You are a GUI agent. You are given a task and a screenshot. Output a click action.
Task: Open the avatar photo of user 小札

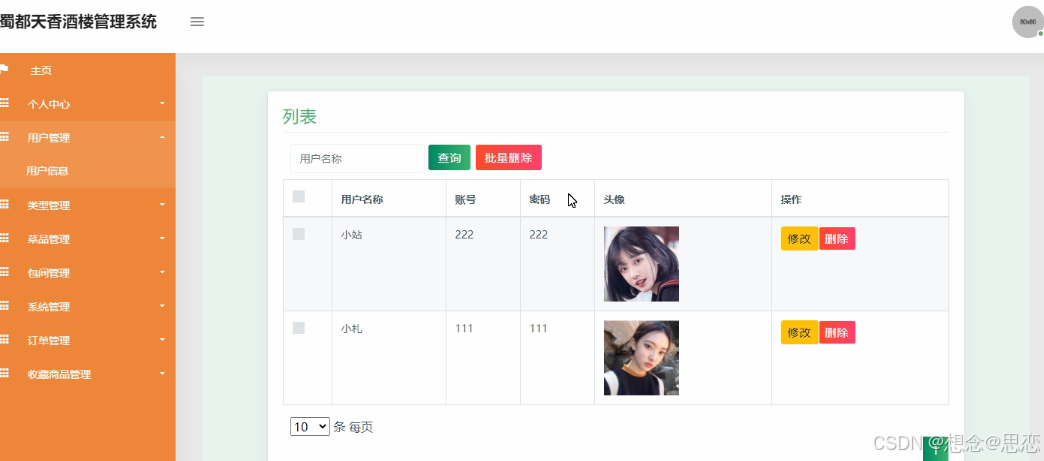click(641, 358)
